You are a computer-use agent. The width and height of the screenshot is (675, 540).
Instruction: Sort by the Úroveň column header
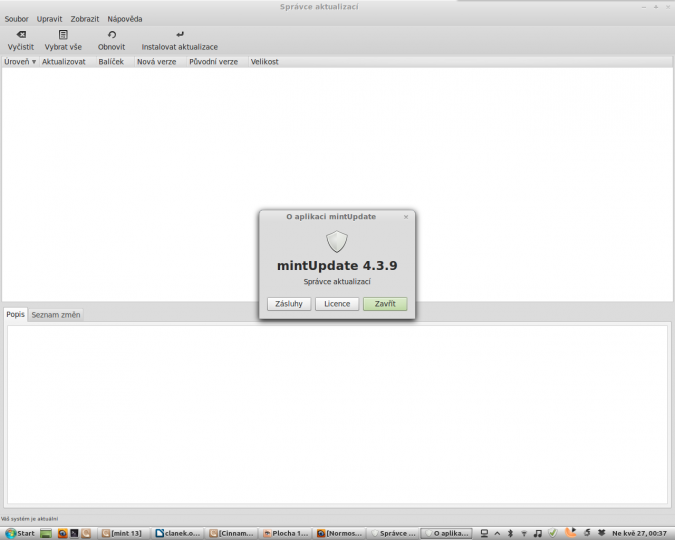tap(20, 62)
